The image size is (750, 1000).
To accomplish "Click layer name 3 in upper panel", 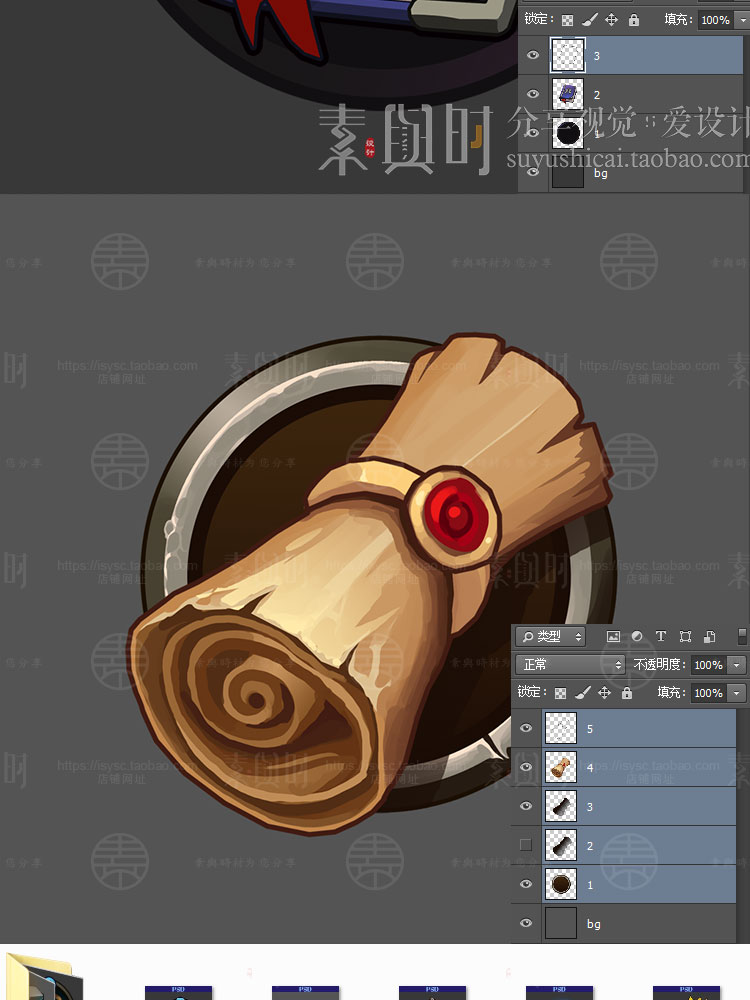I will point(597,56).
